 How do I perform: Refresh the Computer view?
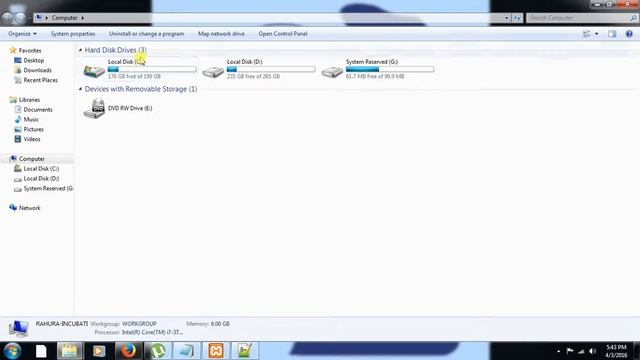(517, 18)
